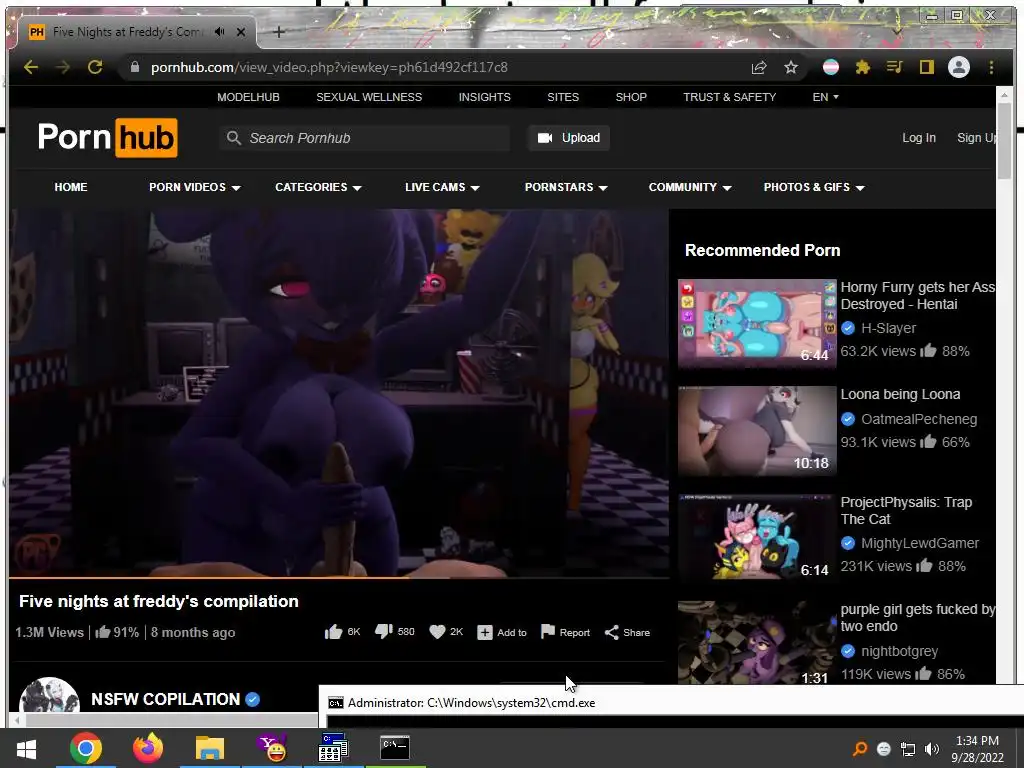
Task: Click the channel avatar beside NSFW COPILATION
Action: coord(50,696)
